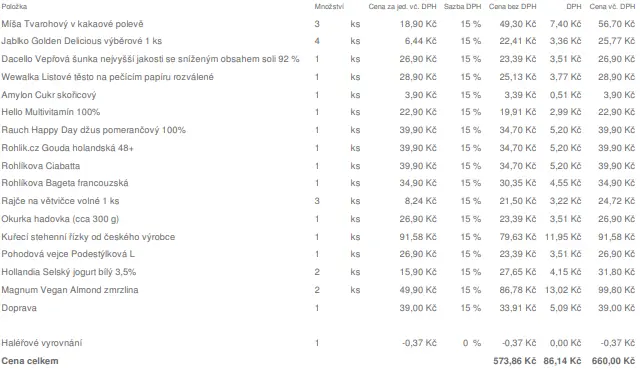The width and height of the screenshot is (640, 369).
Task: Select Rohlik.cz Gouda holandská 48+ item
Action: (67, 148)
